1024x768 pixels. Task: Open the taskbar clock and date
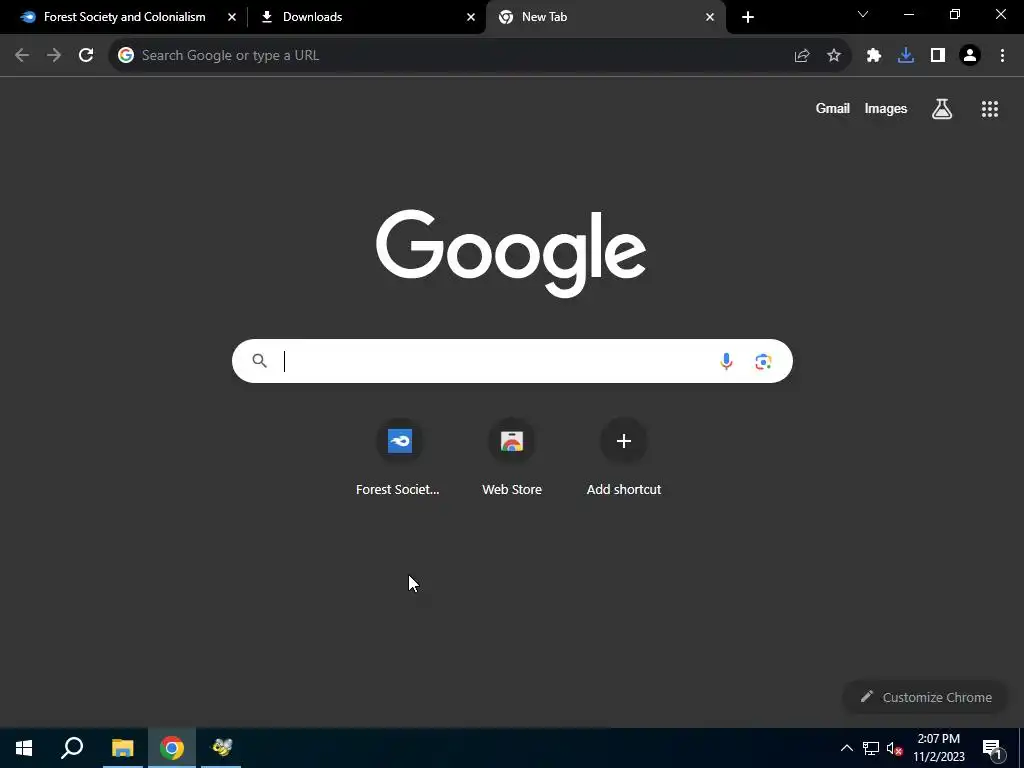tap(938, 748)
